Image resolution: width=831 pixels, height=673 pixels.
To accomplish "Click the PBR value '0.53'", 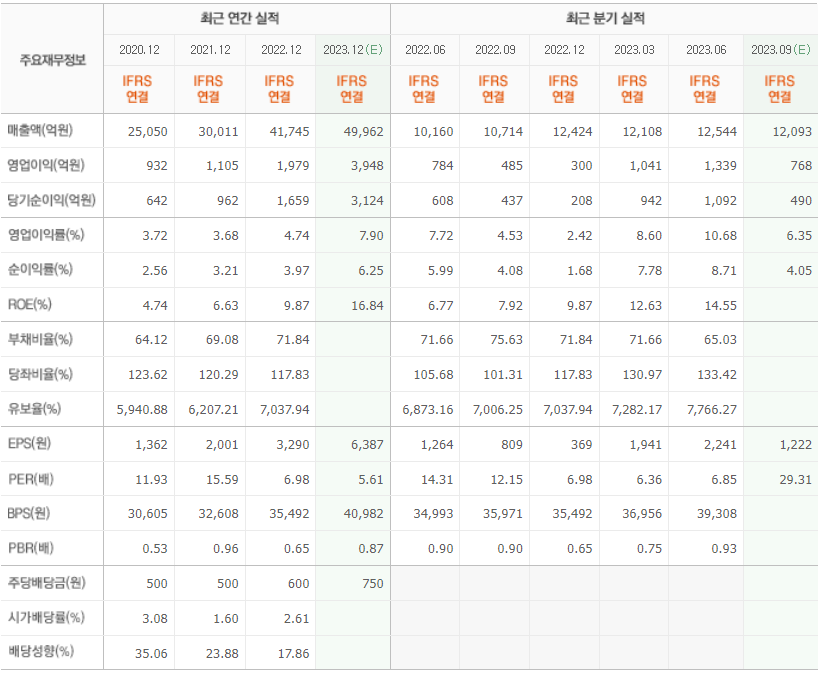I will [x=155, y=548].
